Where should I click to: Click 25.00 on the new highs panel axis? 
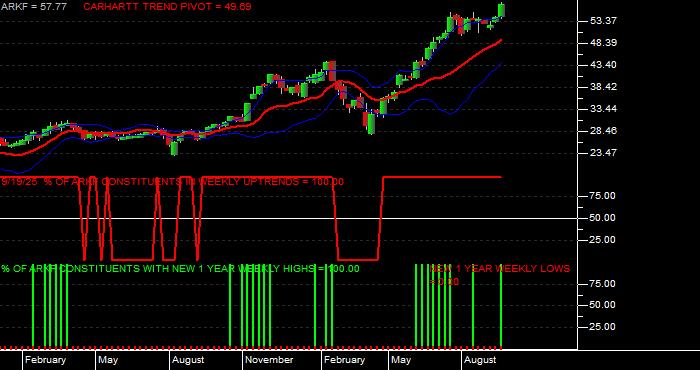pos(603,327)
